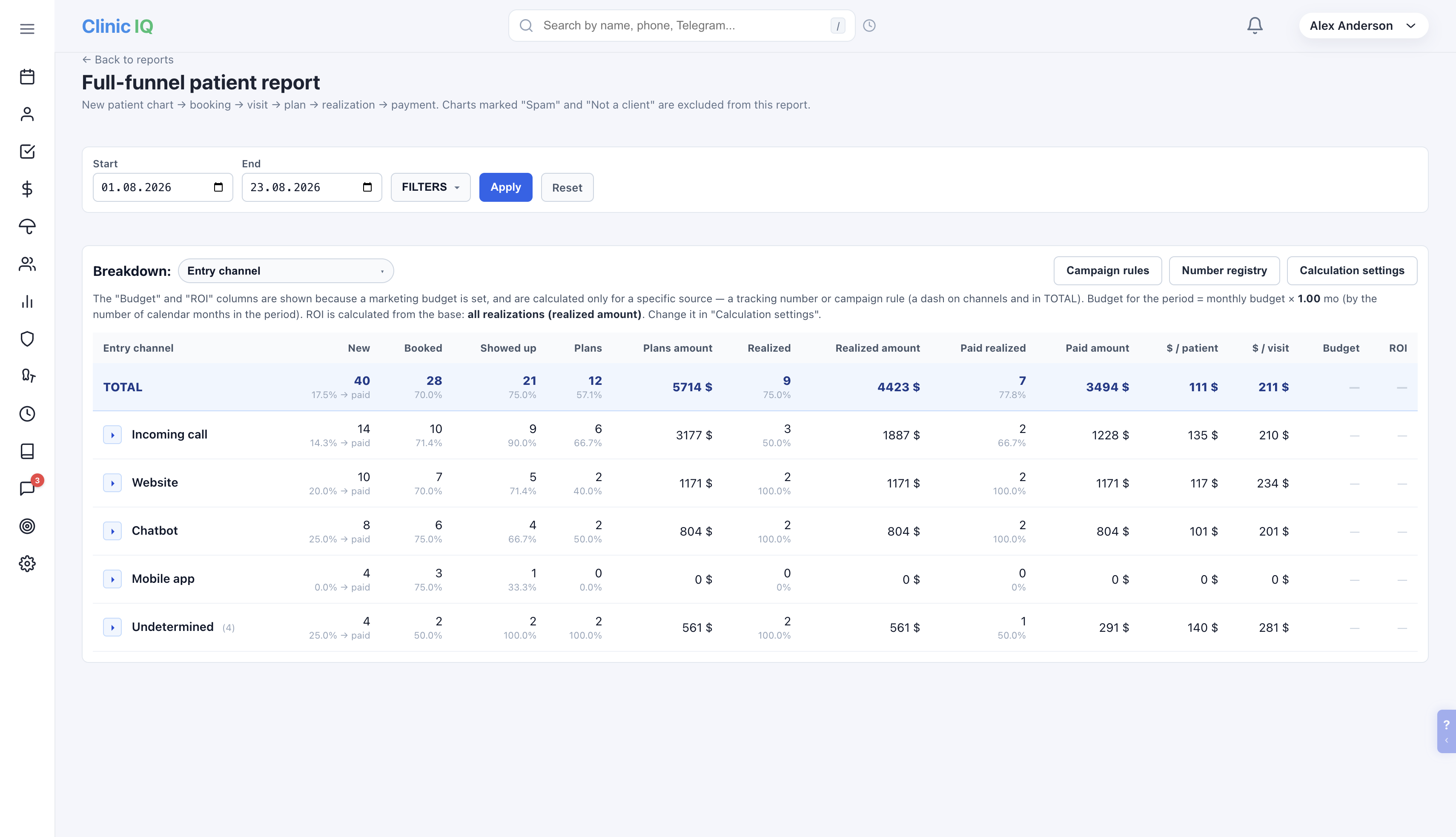Open the Entry channel breakdown dropdown
Viewport: 1456px width, 837px height.
286,271
